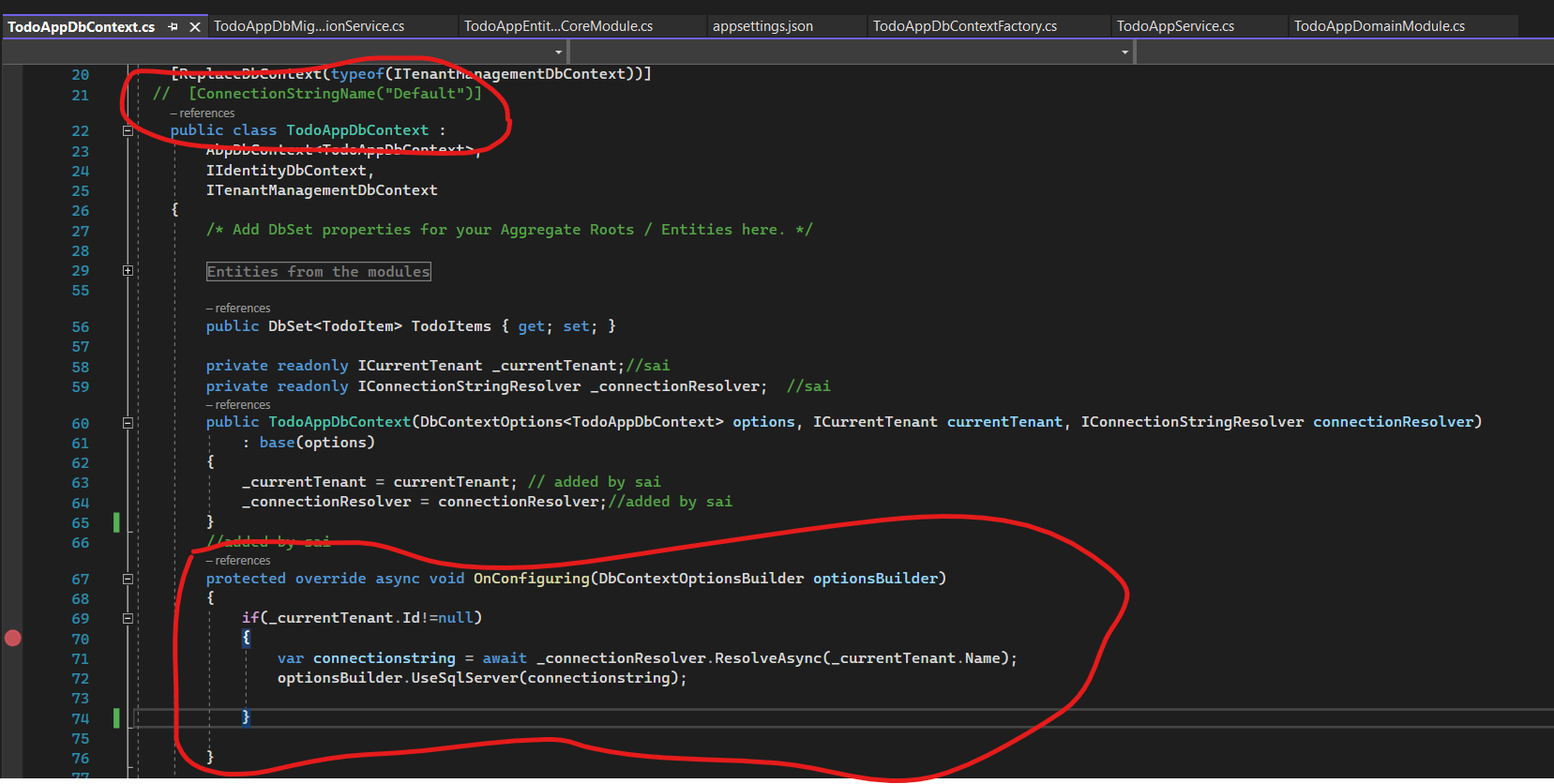Open the TodoAppService.cs tab
Image resolution: width=1554 pixels, height=784 pixels.
click(x=1175, y=26)
